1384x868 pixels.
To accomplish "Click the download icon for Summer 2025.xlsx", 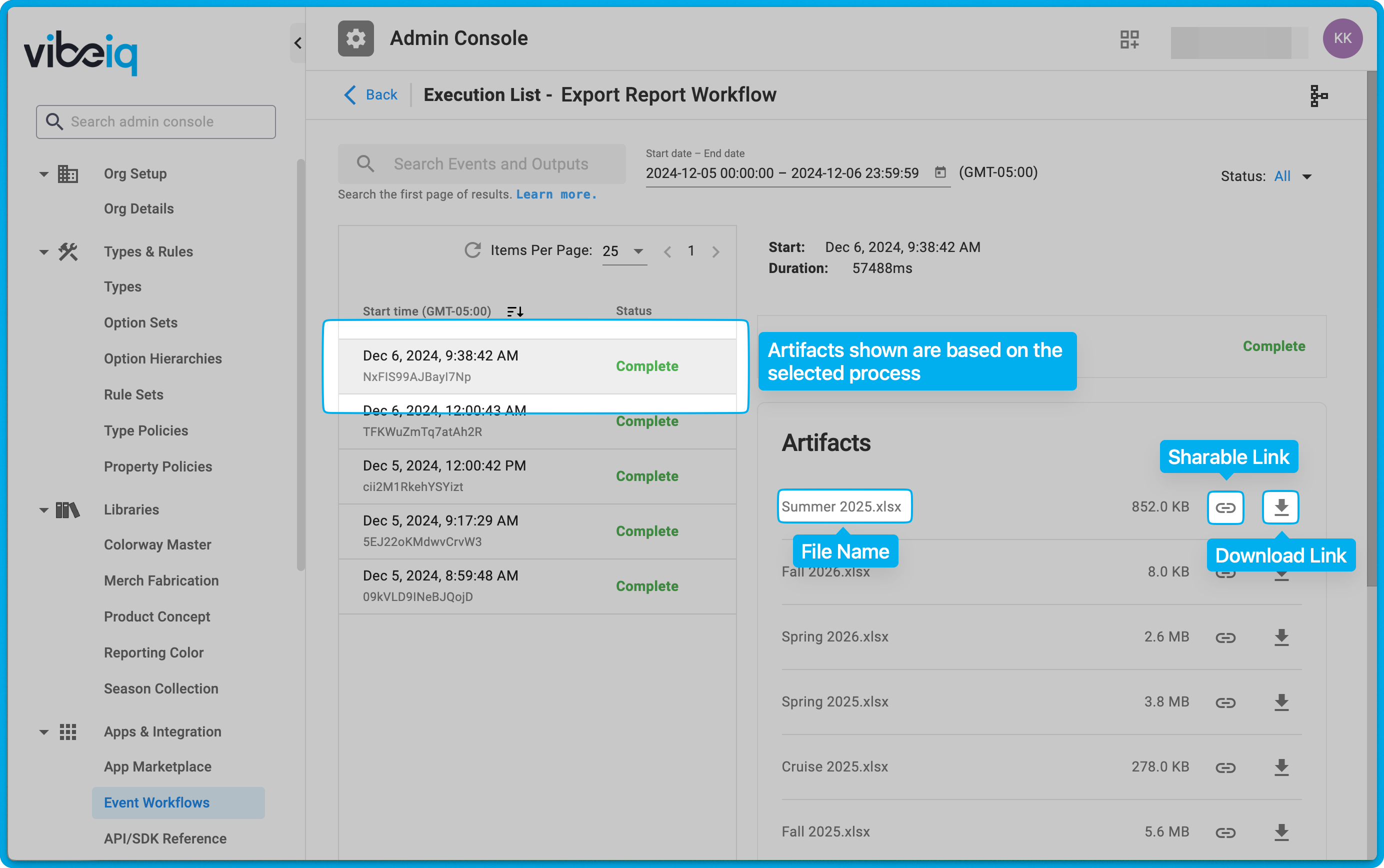I will pos(1281,506).
